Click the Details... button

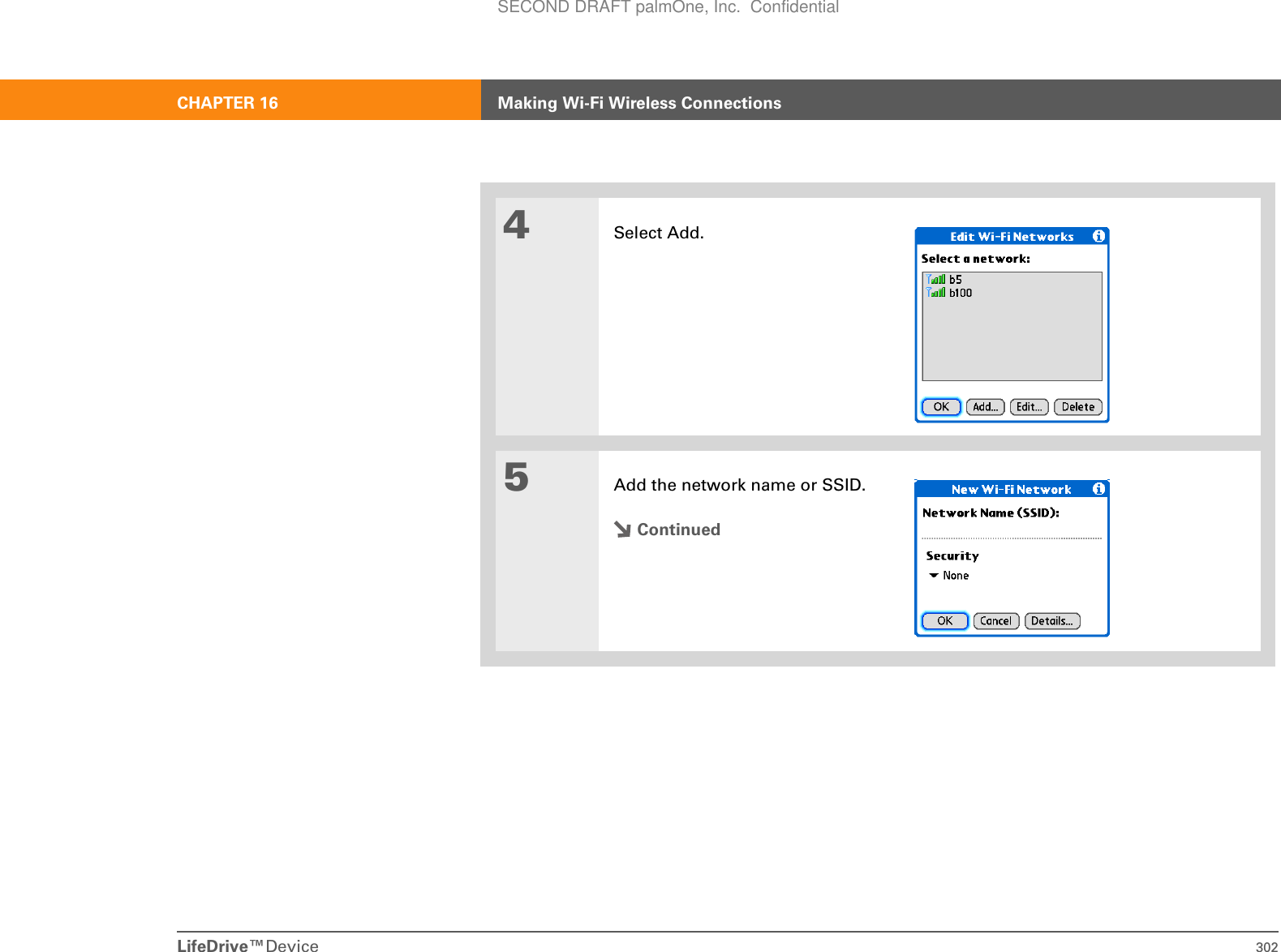tap(1052, 621)
